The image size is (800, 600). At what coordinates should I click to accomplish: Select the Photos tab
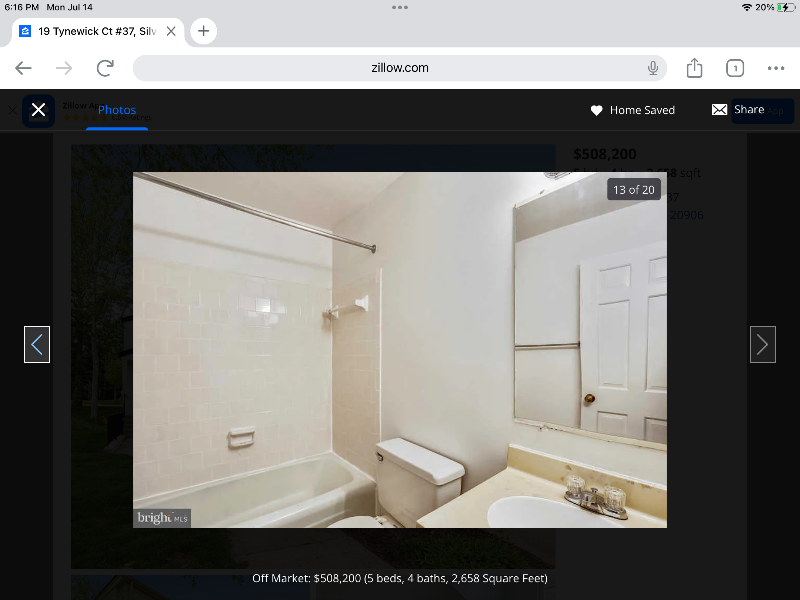point(117,110)
